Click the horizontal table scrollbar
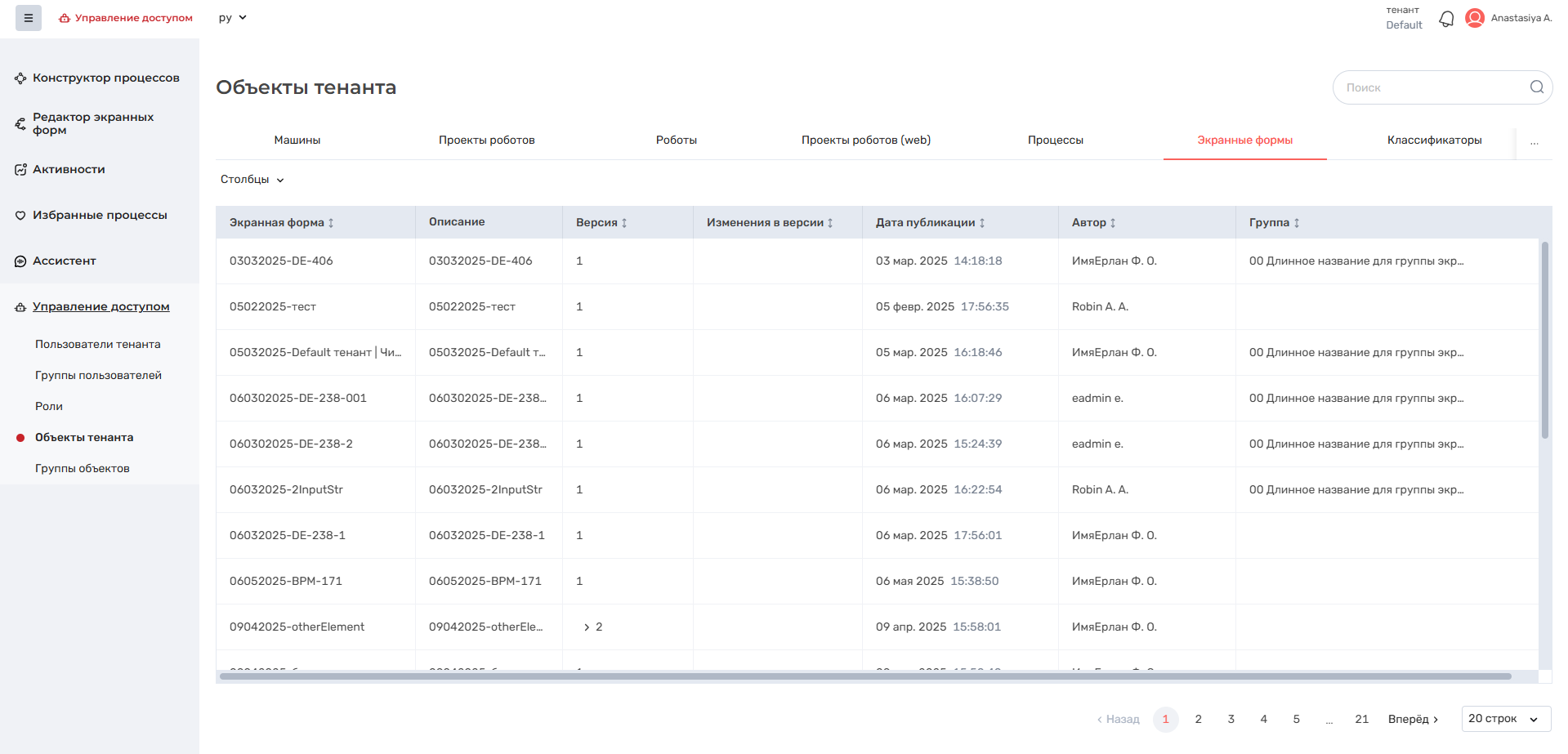This screenshot has width=1568, height=754. (x=864, y=676)
